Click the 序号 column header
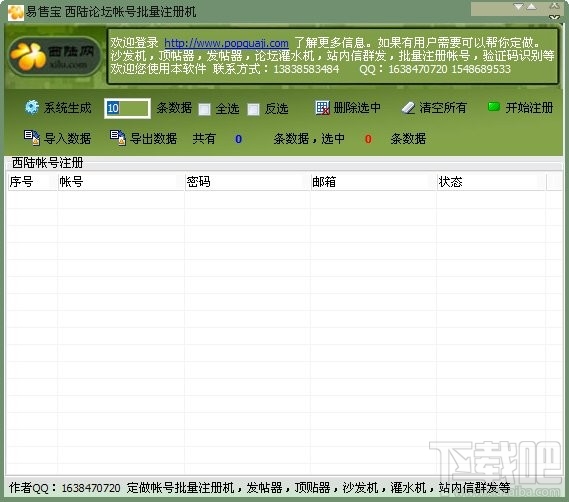The image size is (569, 502). pyautogui.click(x=33, y=182)
